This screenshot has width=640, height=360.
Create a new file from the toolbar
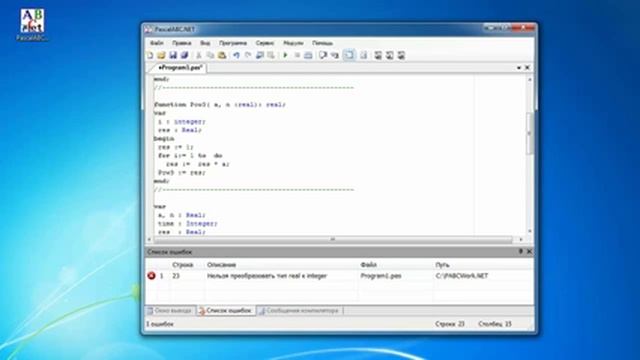tap(150, 55)
